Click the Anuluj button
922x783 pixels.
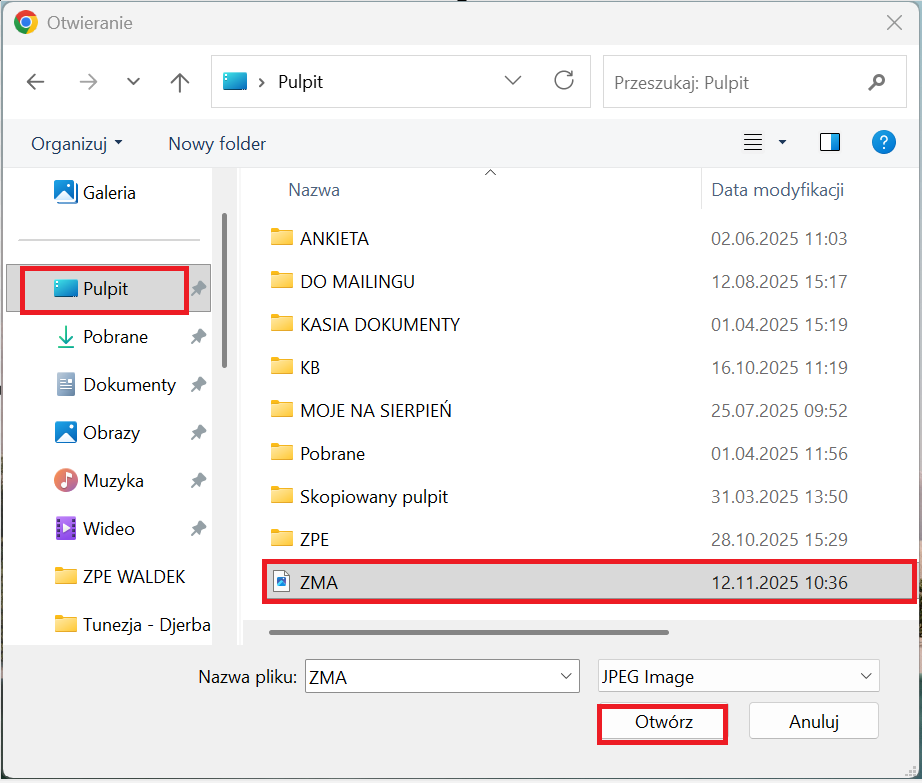click(813, 721)
